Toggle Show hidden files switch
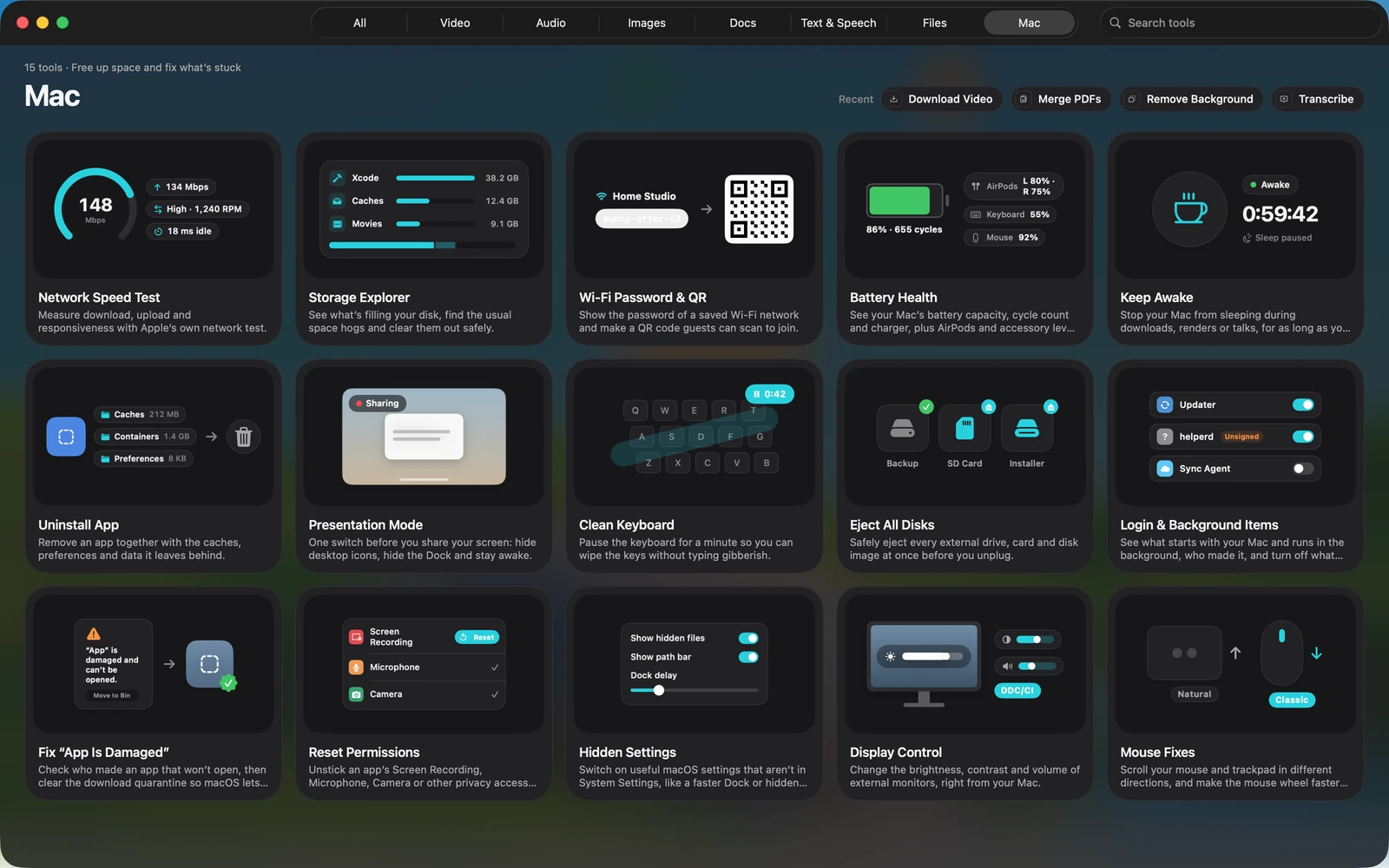 click(x=748, y=638)
